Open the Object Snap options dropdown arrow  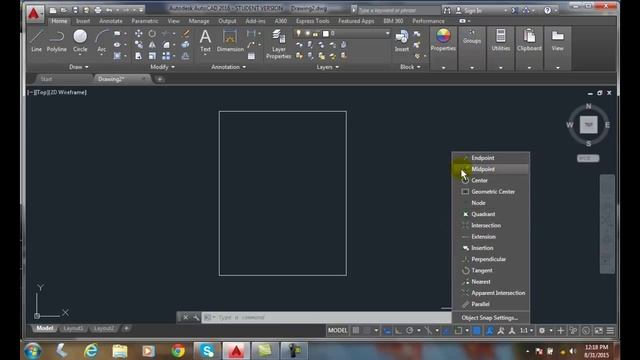[x=467, y=331]
